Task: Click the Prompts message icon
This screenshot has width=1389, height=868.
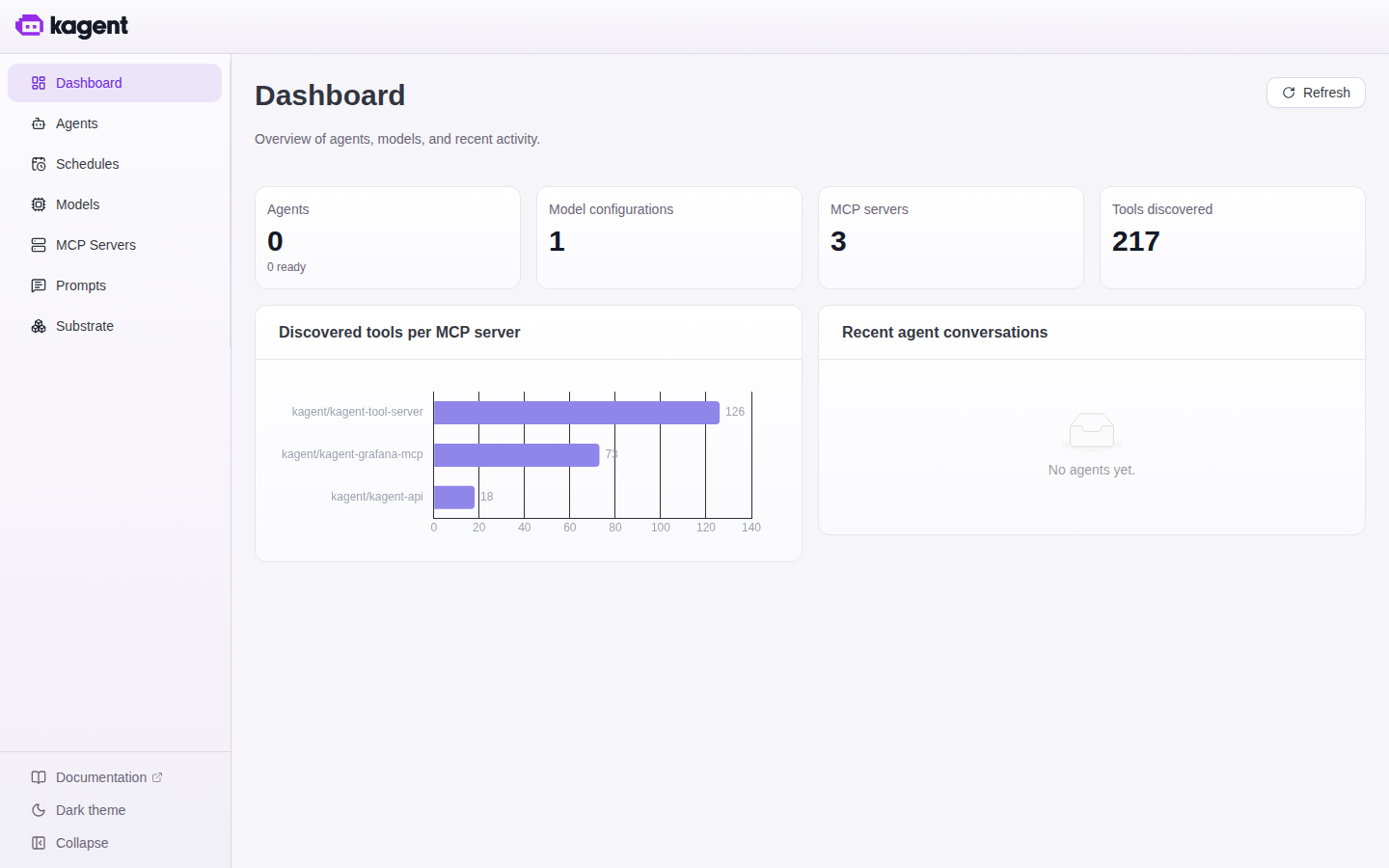Action: pyautogui.click(x=39, y=285)
